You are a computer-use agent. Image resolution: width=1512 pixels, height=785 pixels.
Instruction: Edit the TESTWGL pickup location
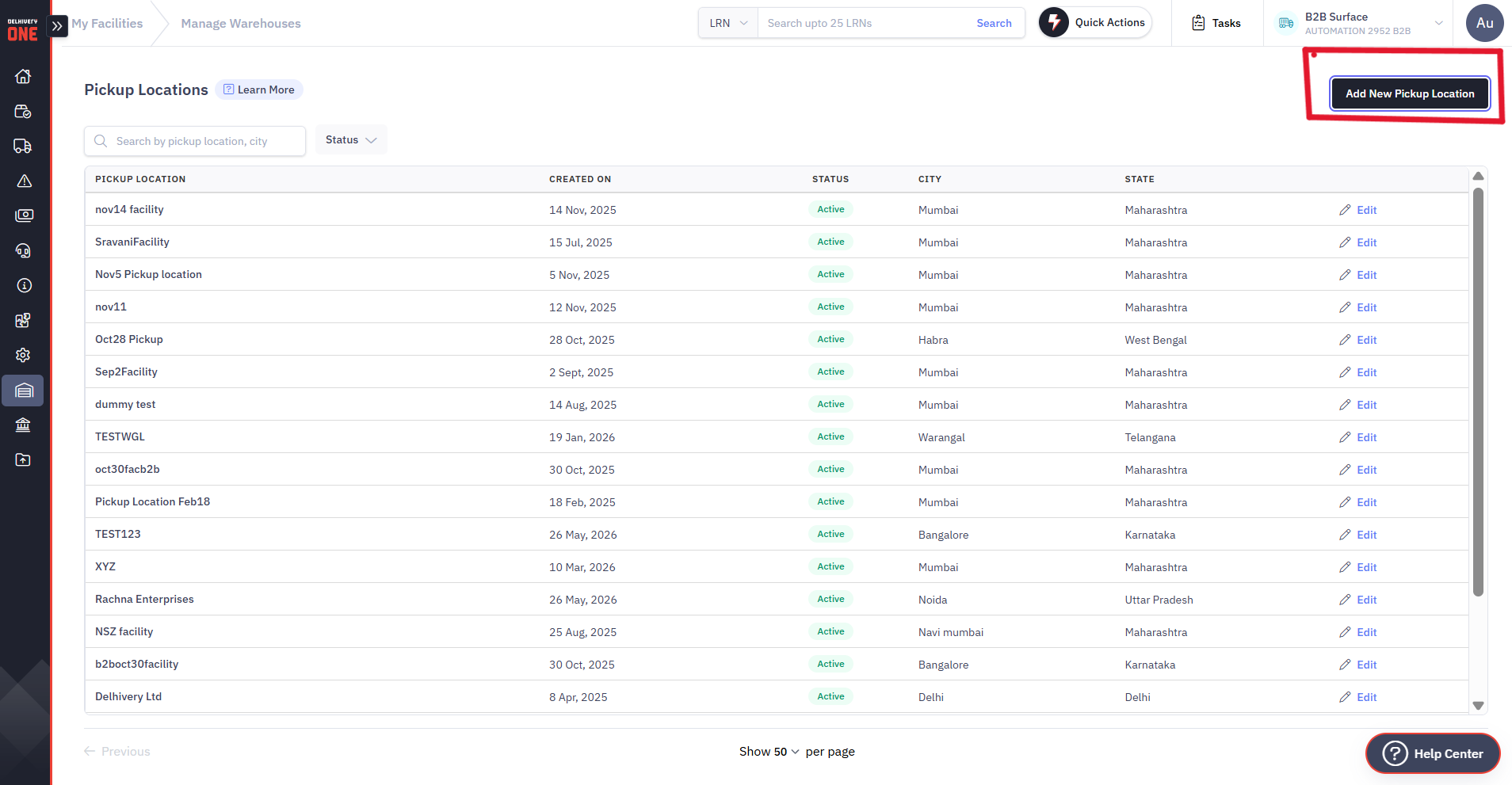click(x=1357, y=437)
